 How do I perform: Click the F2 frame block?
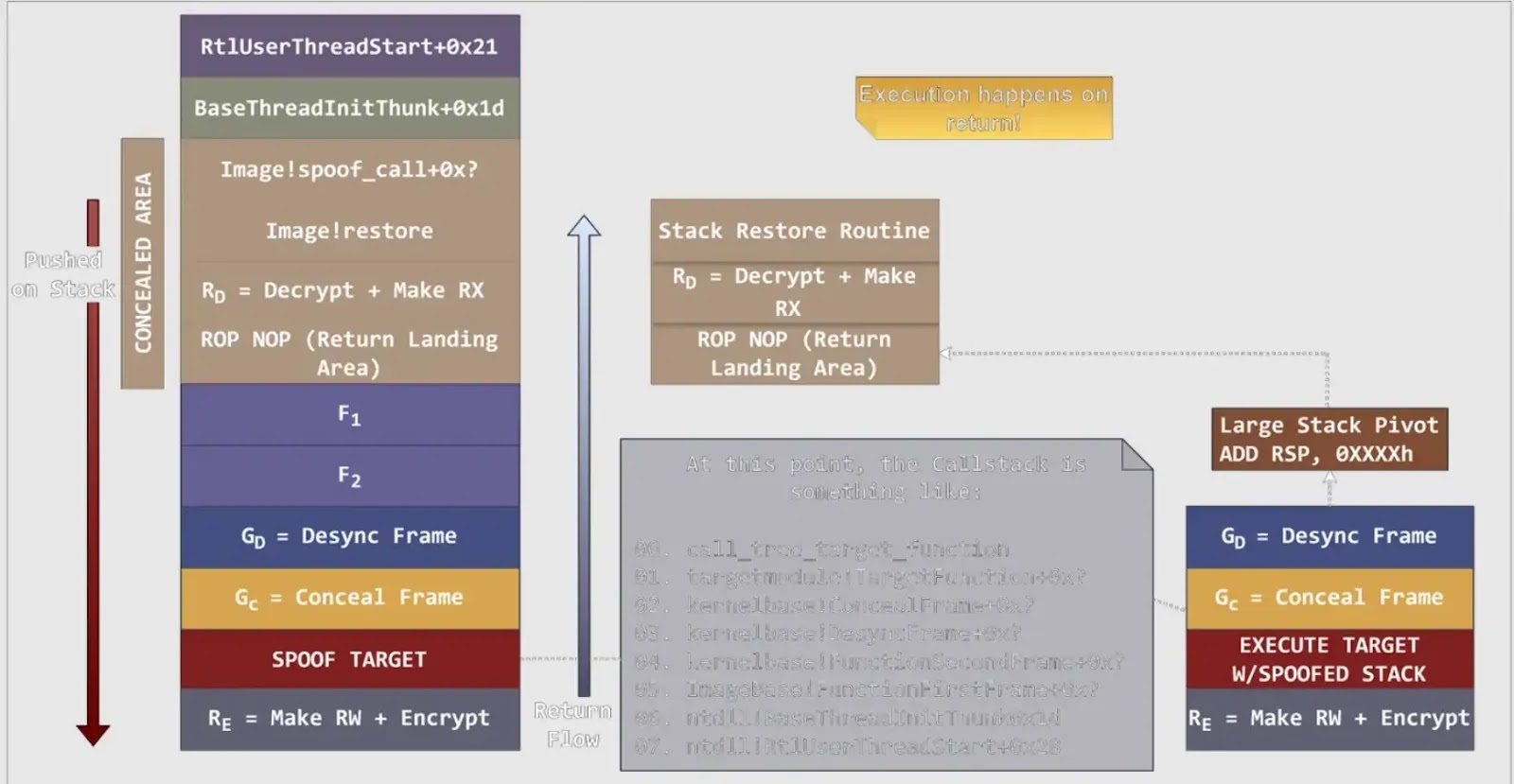coord(349,476)
